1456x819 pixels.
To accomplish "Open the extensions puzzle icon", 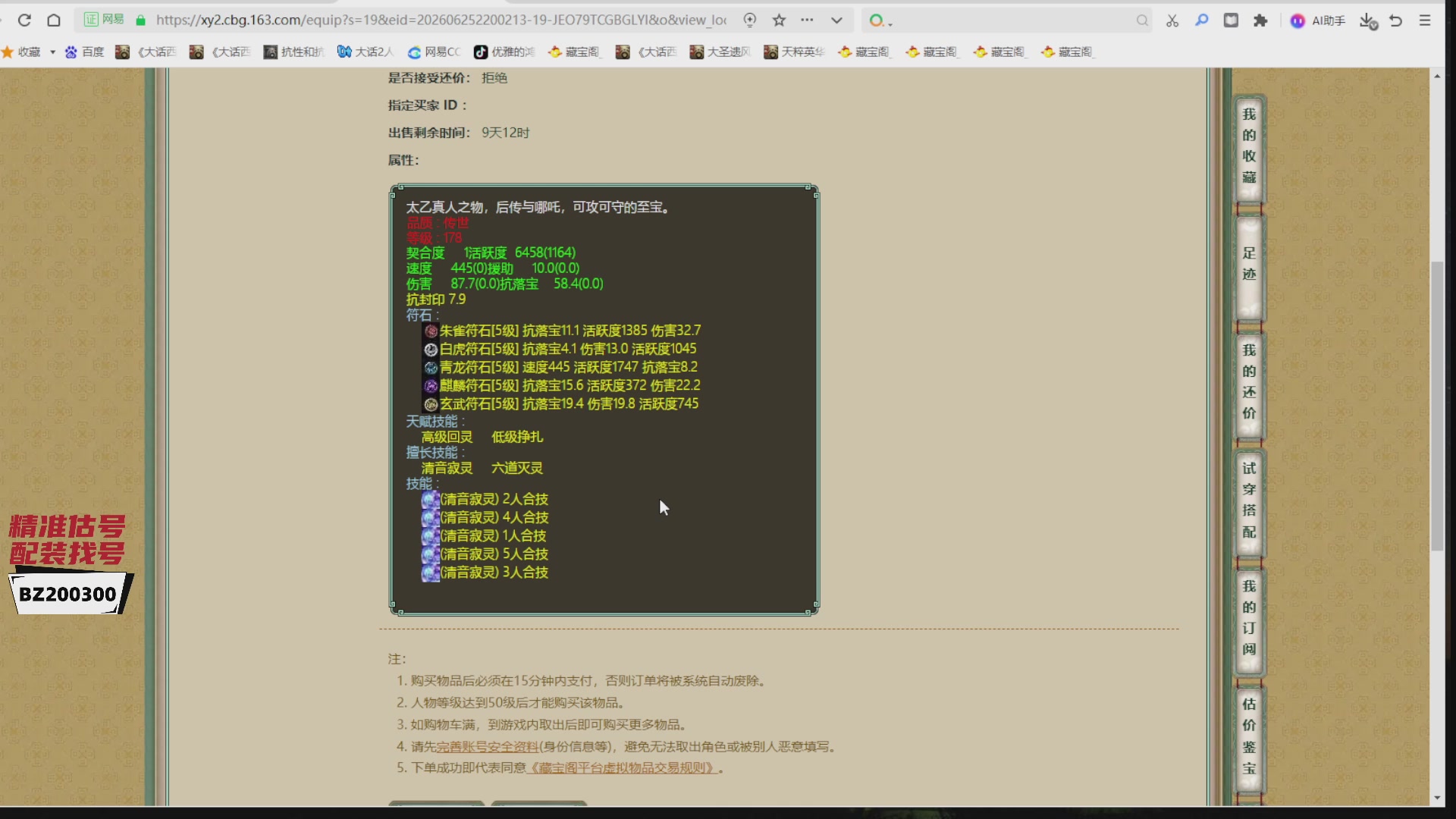I will (1260, 20).
